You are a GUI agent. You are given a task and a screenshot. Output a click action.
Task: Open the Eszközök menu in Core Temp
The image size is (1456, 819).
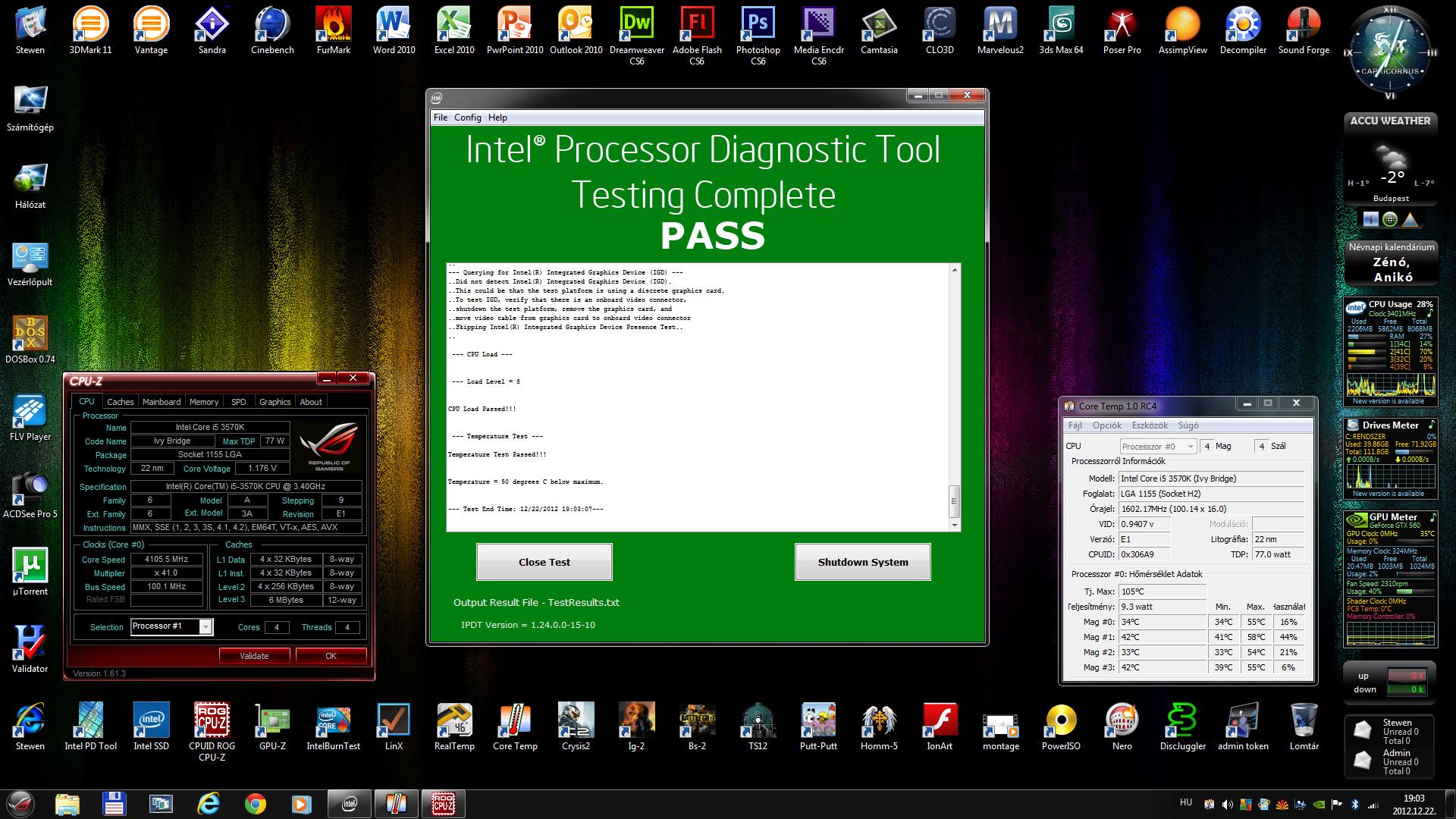tap(1150, 425)
